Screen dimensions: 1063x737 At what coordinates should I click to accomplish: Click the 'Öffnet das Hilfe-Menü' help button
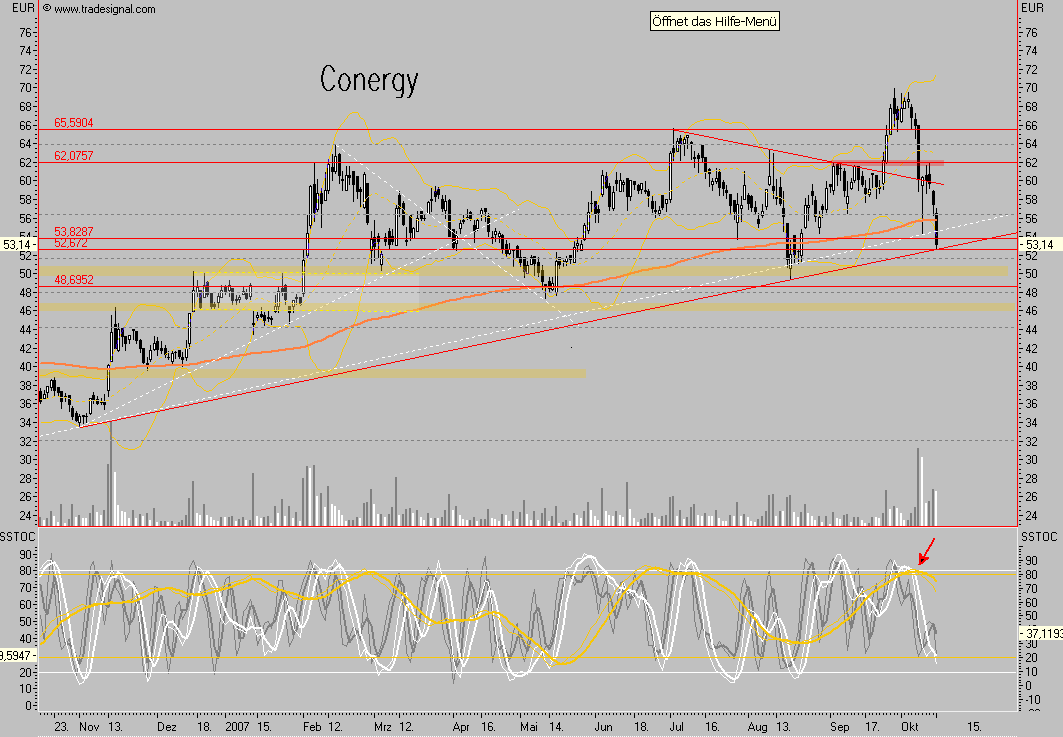(714, 20)
